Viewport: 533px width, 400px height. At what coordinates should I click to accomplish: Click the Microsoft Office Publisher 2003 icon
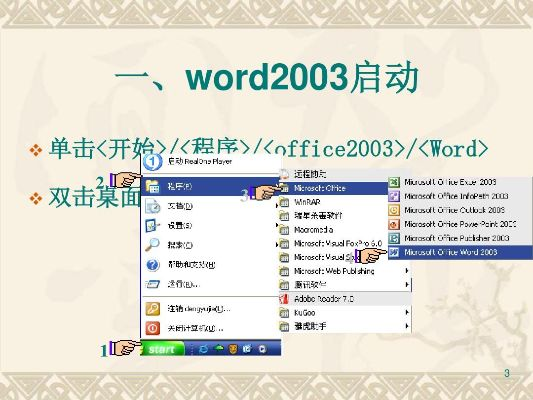pyautogui.click(x=394, y=238)
